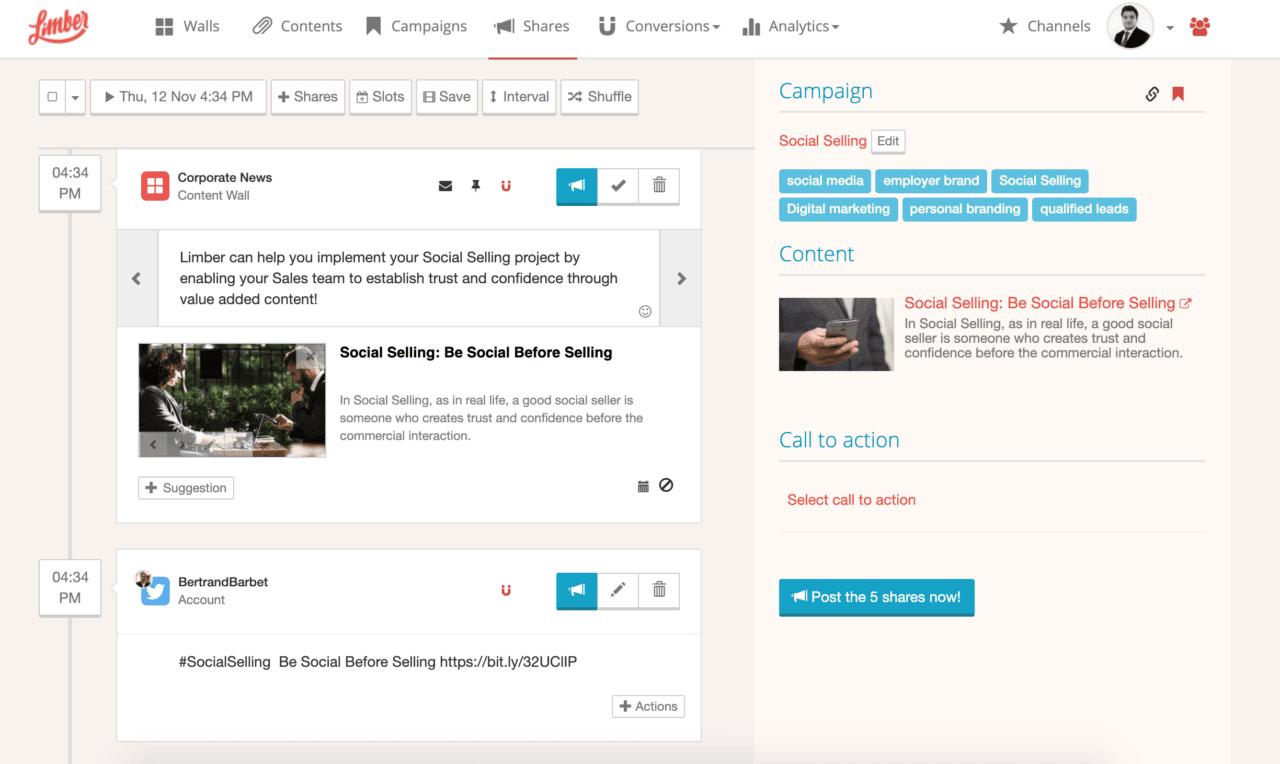Select the employer brand tag
The height and width of the screenshot is (764, 1280).
click(x=931, y=181)
